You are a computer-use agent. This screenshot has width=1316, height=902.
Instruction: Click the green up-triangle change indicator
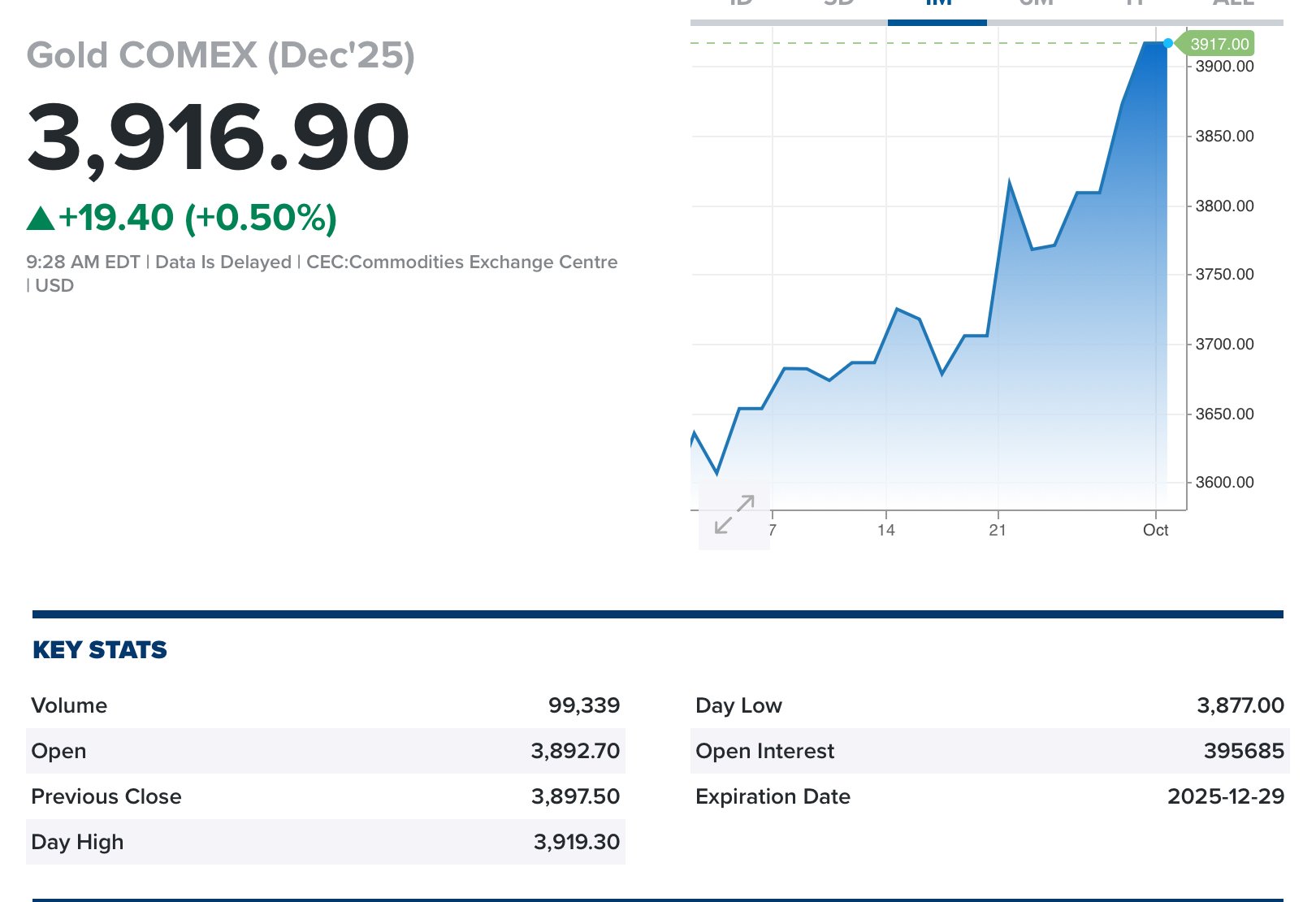(41, 219)
